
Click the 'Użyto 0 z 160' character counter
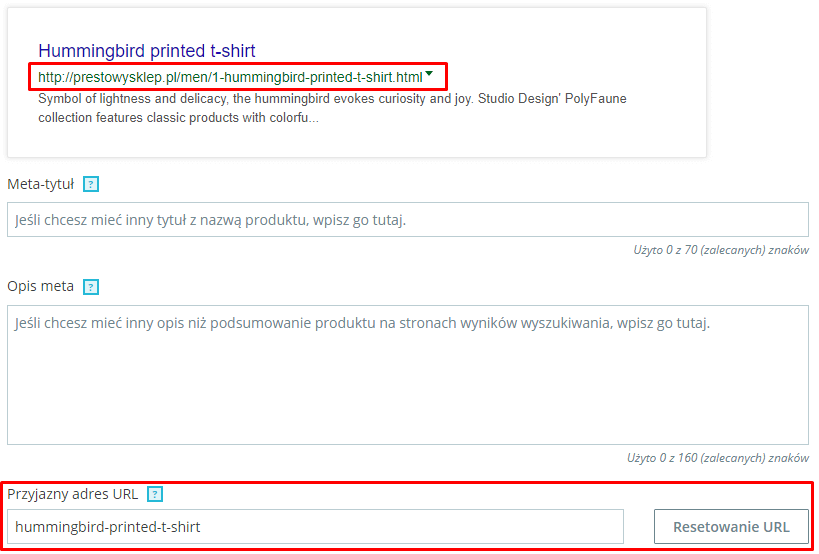(x=718, y=458)
